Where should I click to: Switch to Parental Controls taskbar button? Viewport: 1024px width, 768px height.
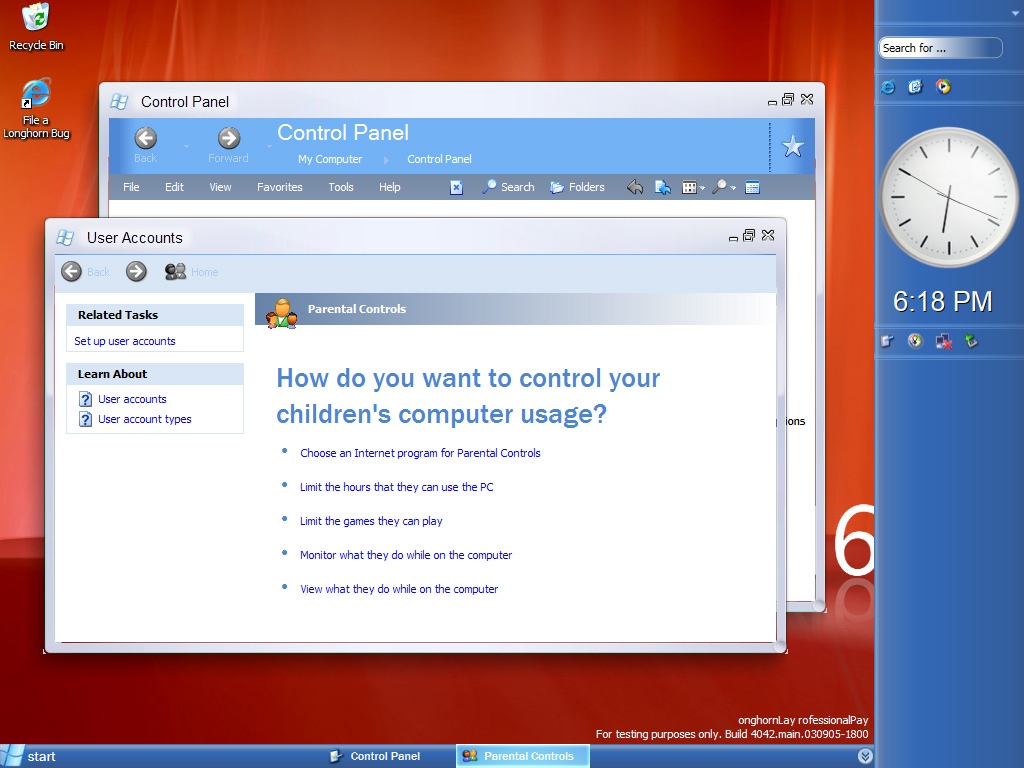click(522, 756)
